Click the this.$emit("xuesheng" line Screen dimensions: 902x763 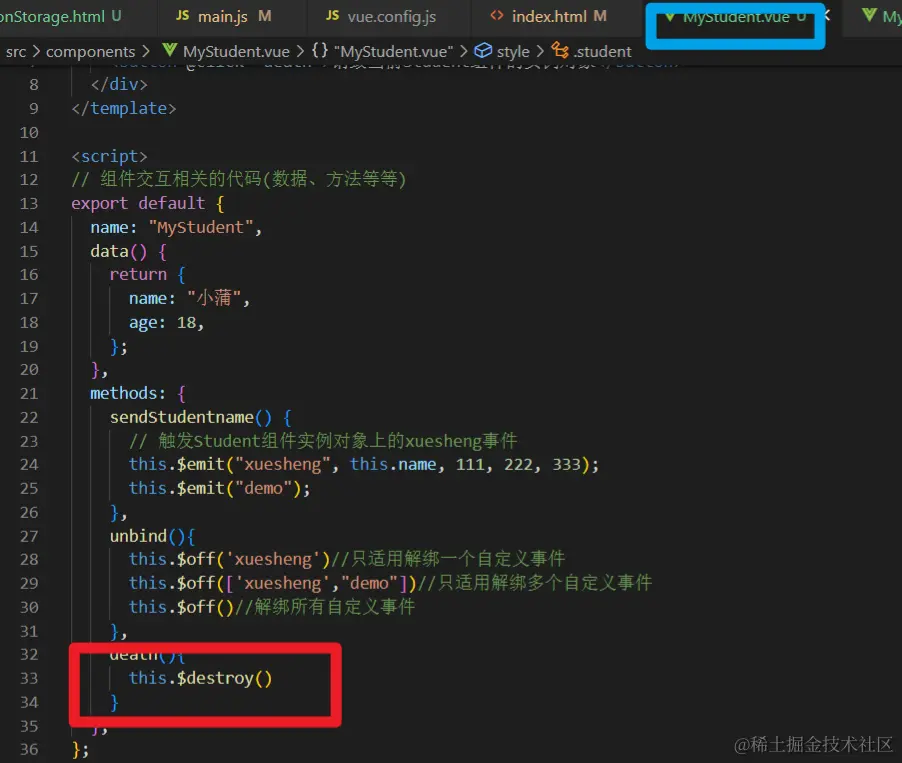364,464
